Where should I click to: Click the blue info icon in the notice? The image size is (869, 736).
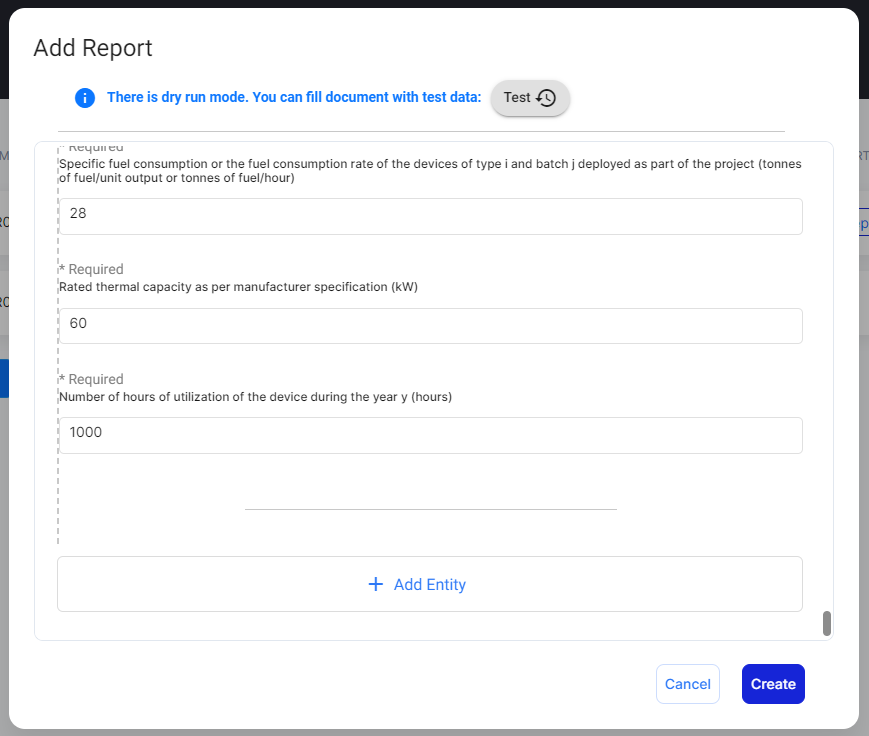tap(85, 97)
